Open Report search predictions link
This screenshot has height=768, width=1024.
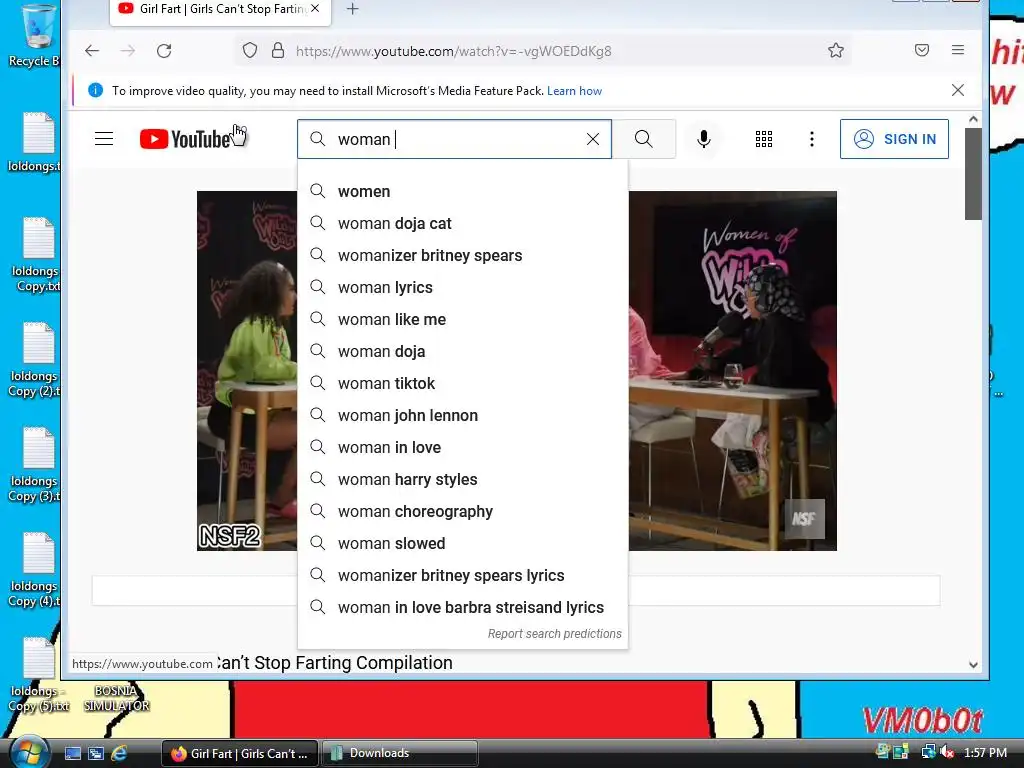554,633
